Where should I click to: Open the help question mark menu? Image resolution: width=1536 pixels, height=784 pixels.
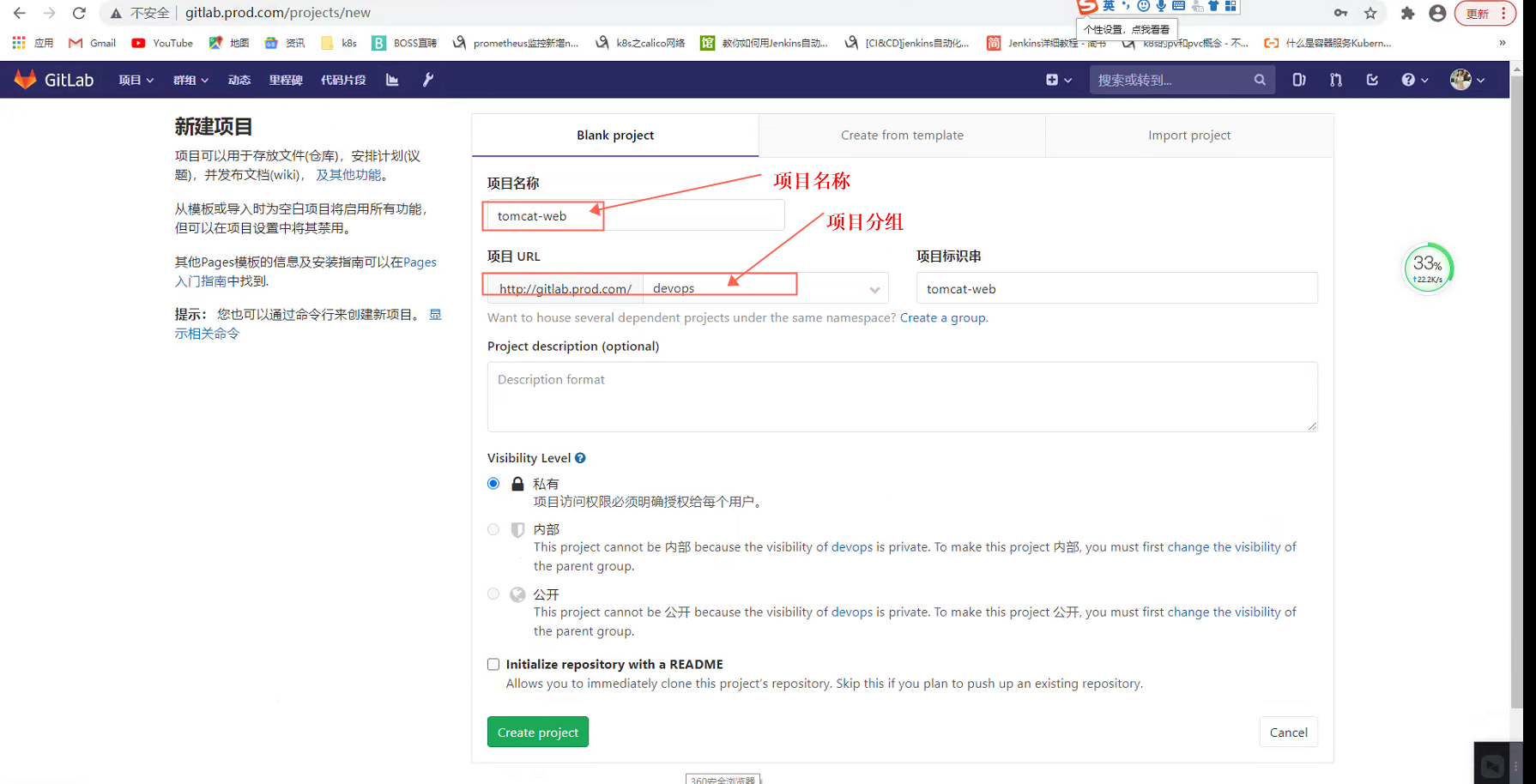[x=1414, y=80]
